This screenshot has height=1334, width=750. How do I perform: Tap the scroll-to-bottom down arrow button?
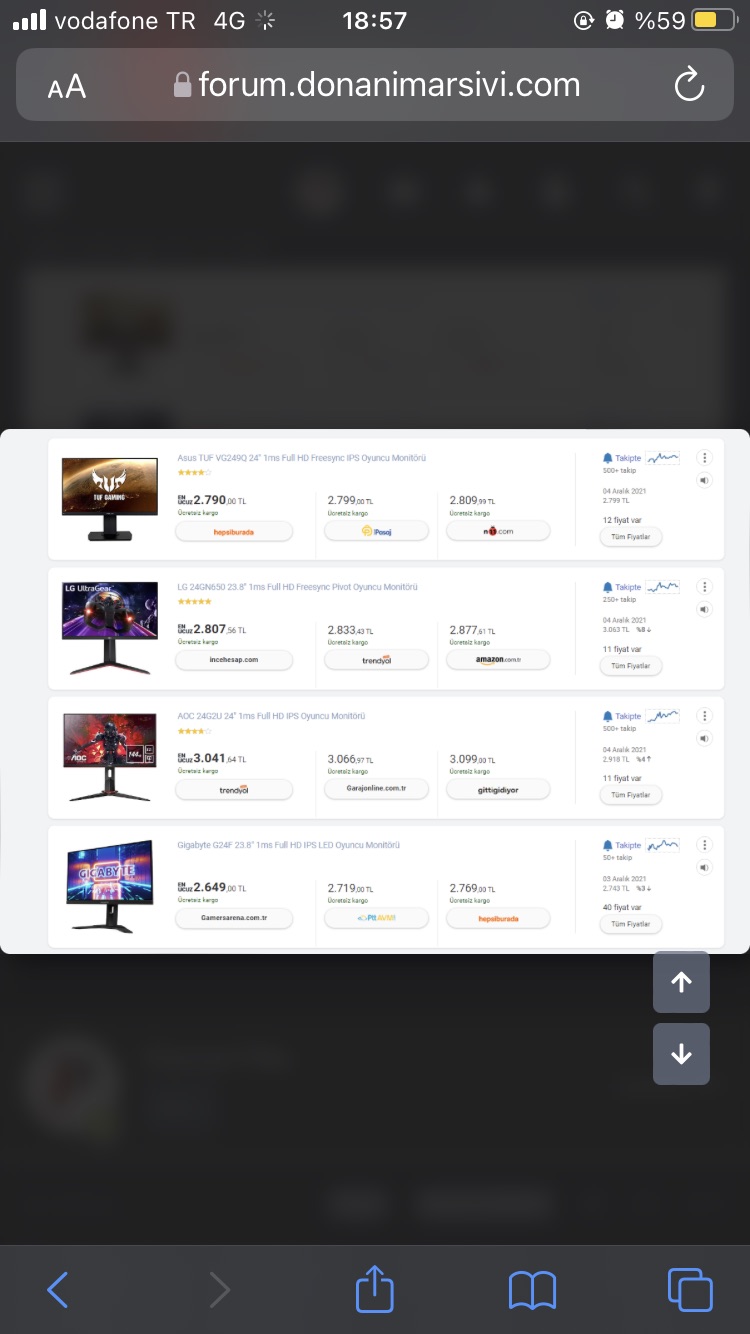click(681, 1054)
